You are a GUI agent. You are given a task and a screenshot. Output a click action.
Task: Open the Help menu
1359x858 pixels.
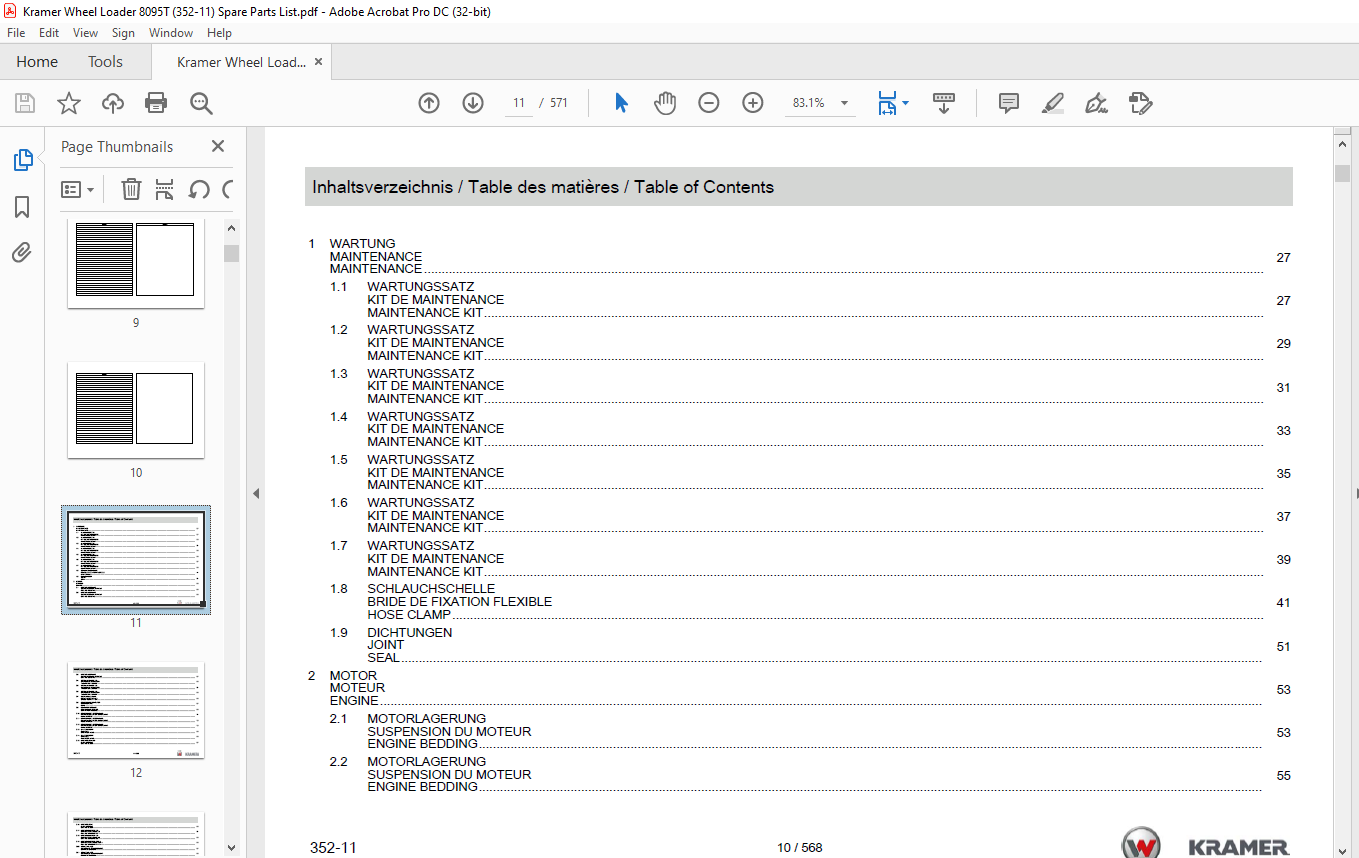(219, 33)
